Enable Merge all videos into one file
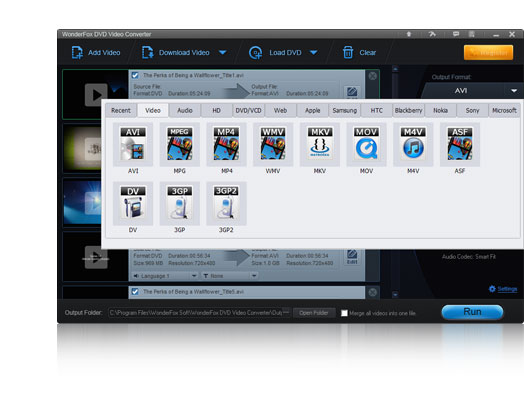Viewport: 524px width, 400px height. [x=344, y=313]
